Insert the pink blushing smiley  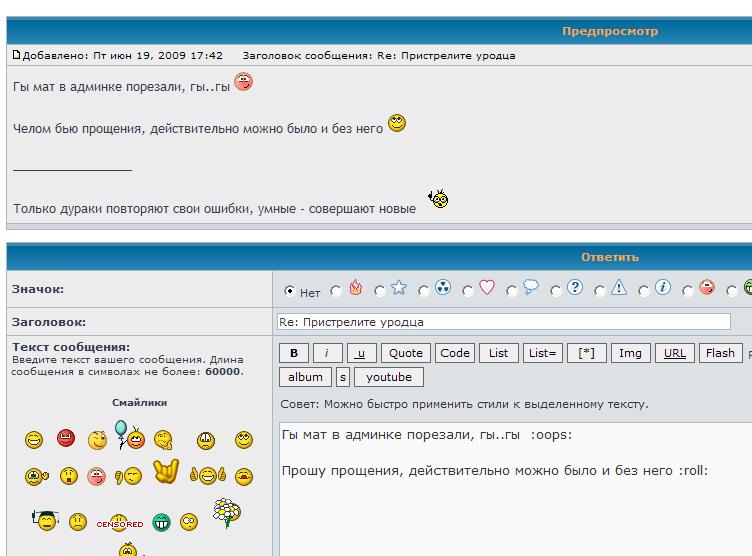click(x=96, y=476)
